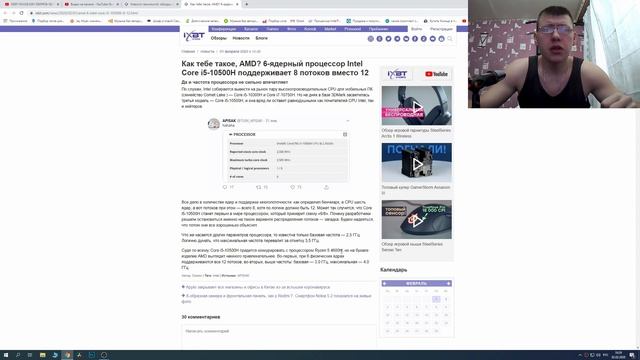Open 'Каталог' in the purple top menu
The height and width of the screenshot is (360, 640).
click(251, 29)
